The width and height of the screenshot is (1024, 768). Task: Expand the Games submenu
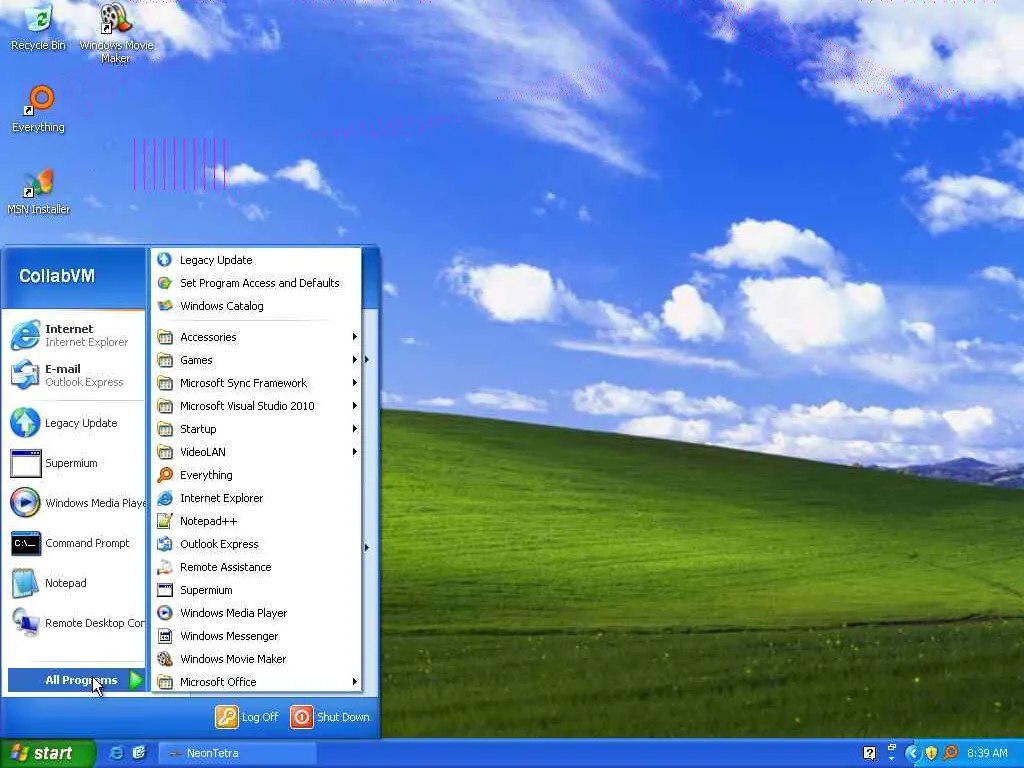(x=257, y=360)
